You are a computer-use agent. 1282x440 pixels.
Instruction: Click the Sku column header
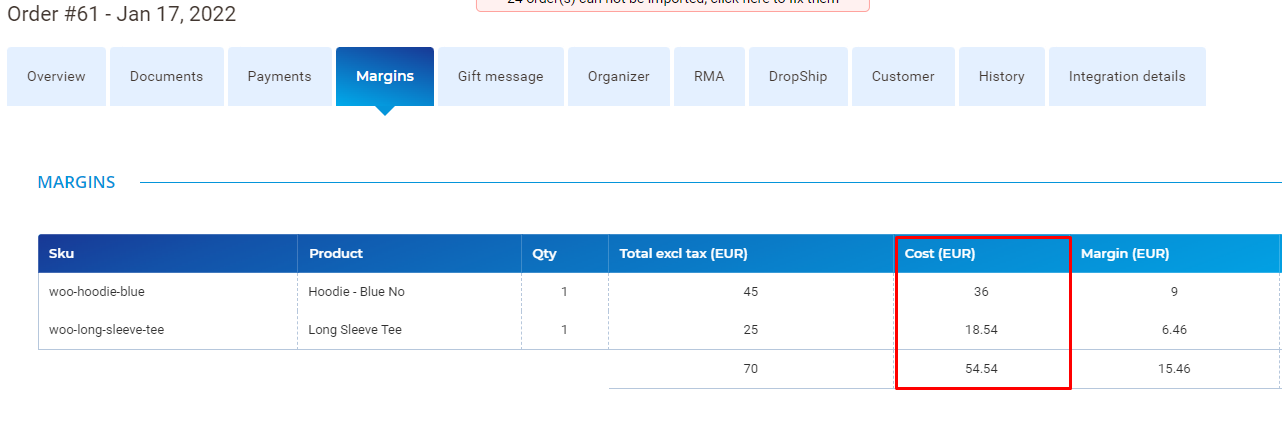tap(62, 254)
